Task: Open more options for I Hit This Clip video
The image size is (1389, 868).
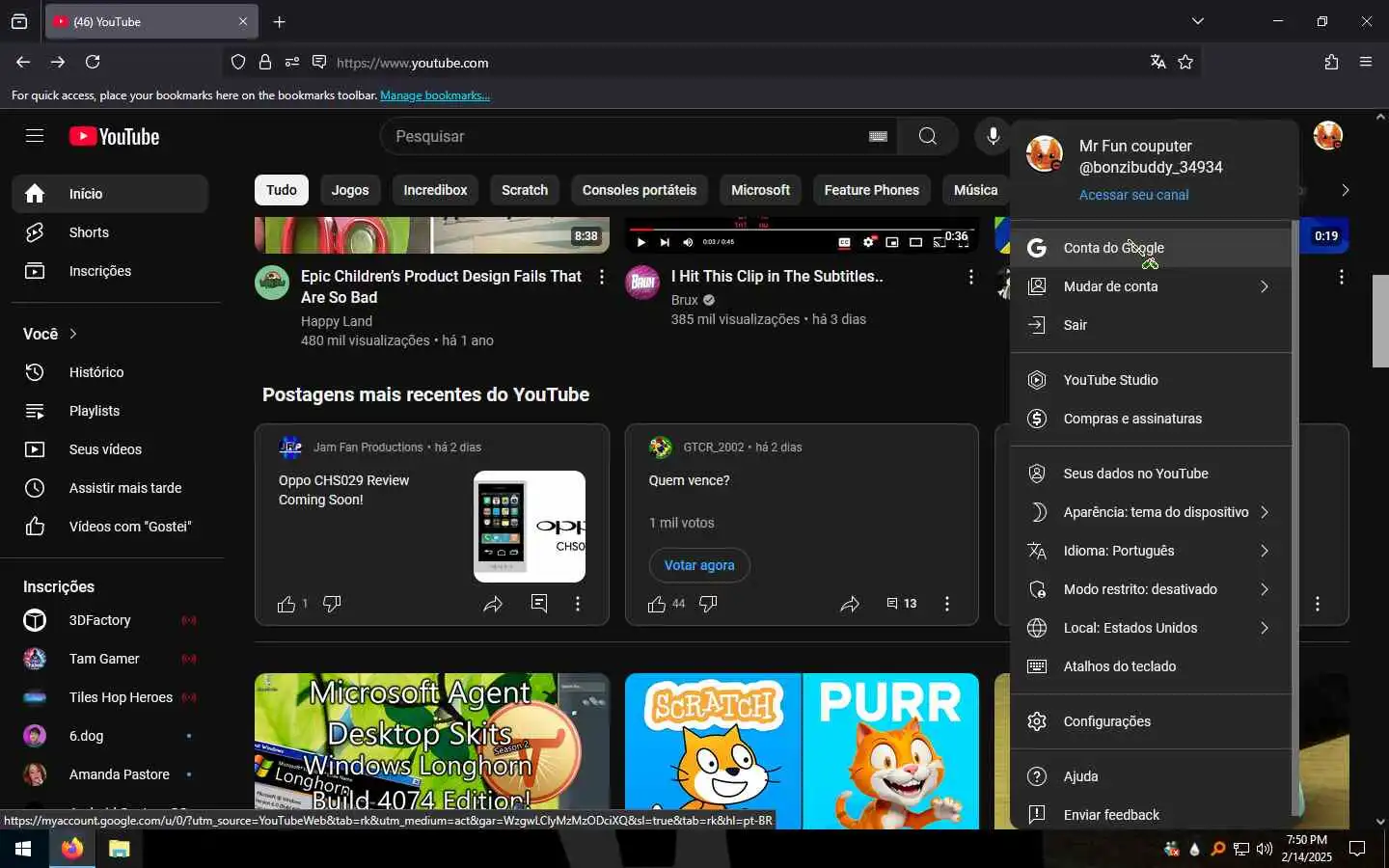Action: click(970, 278)
